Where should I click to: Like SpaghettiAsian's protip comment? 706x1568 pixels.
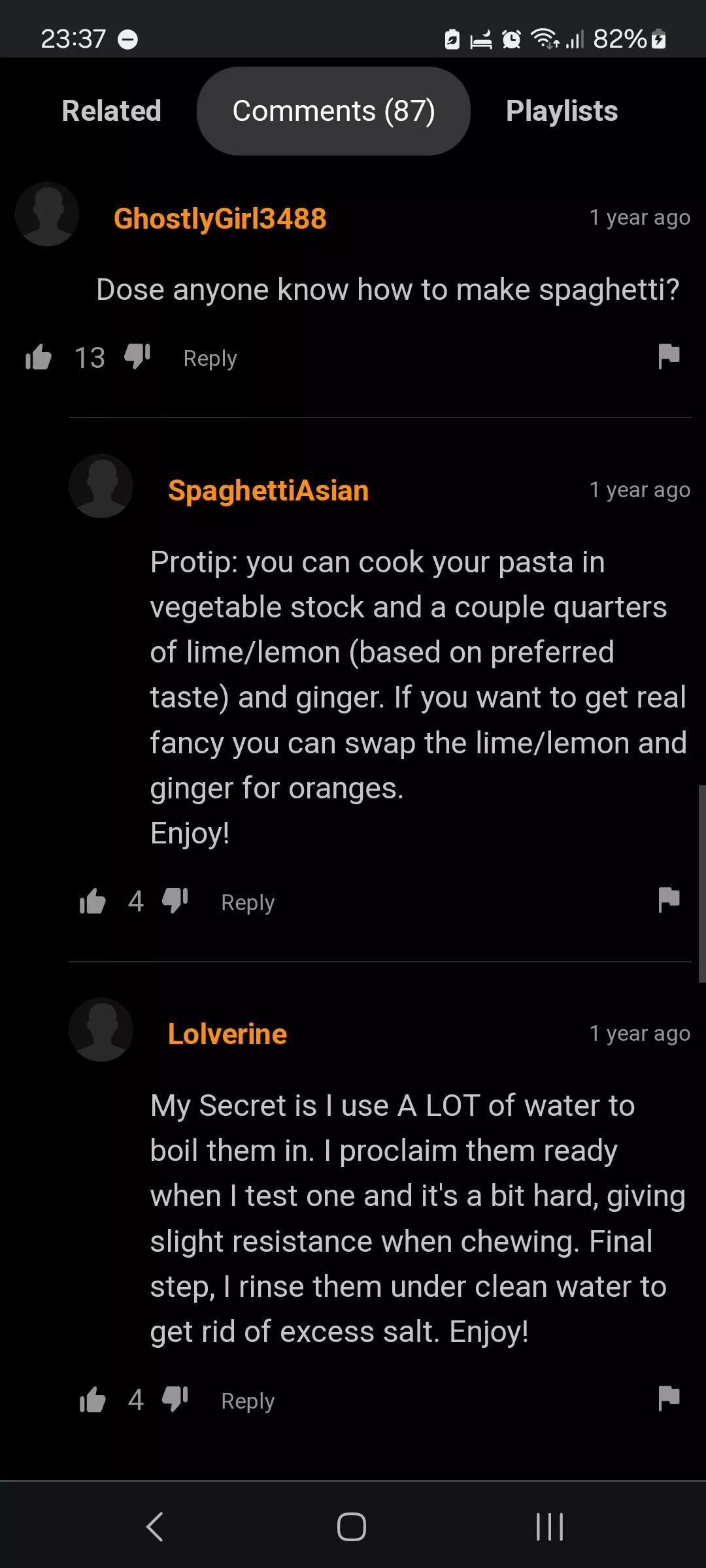tap(92, 902)
